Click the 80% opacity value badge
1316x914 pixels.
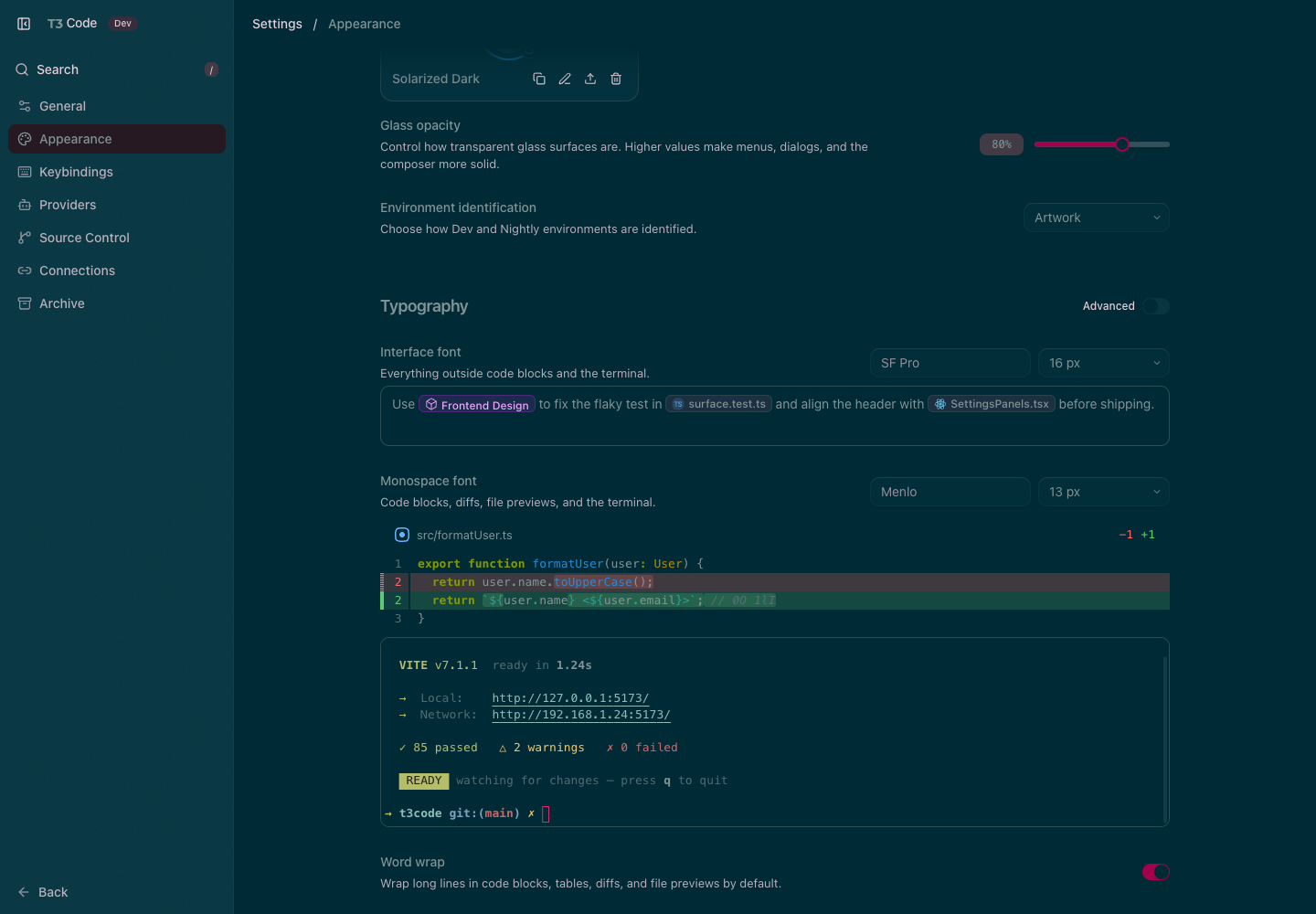pos(1002,144)
